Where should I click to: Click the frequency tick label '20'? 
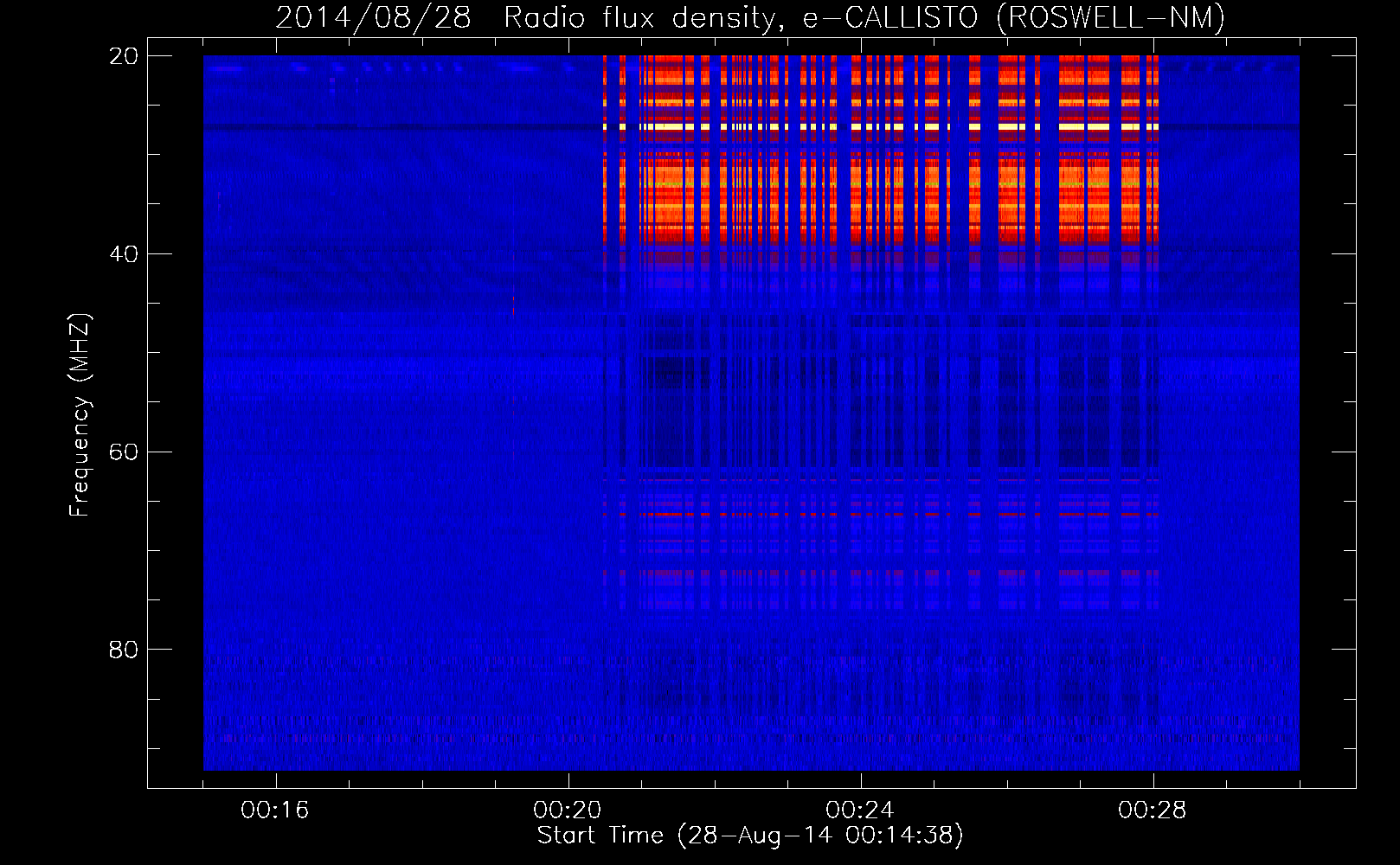[x=124, y=56]
